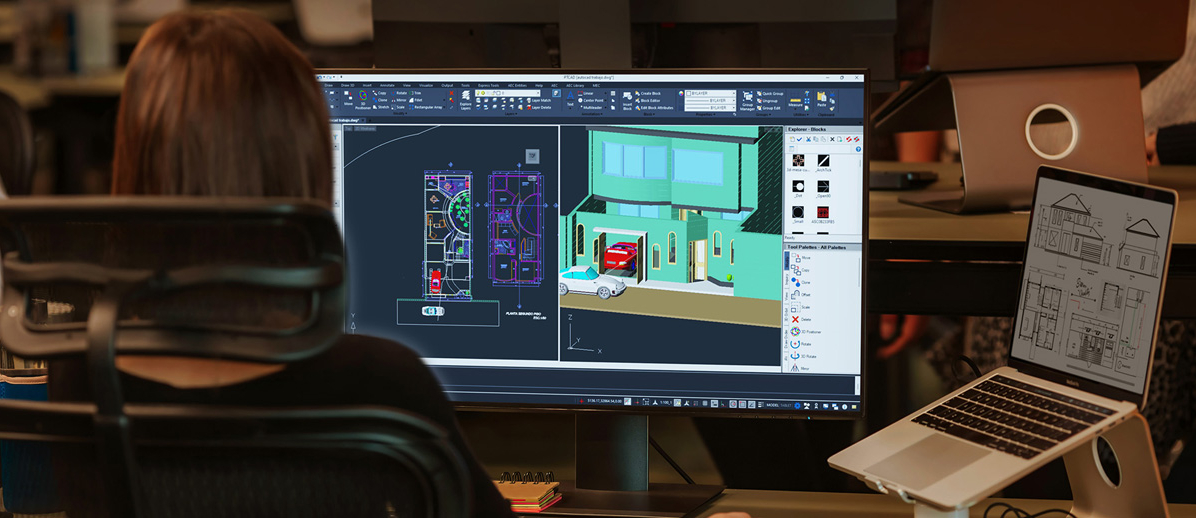Switch to the Express Tools tab
The height and width of the screenshot is (518, 1196).
pyautogui.click(x=488, y=86)
